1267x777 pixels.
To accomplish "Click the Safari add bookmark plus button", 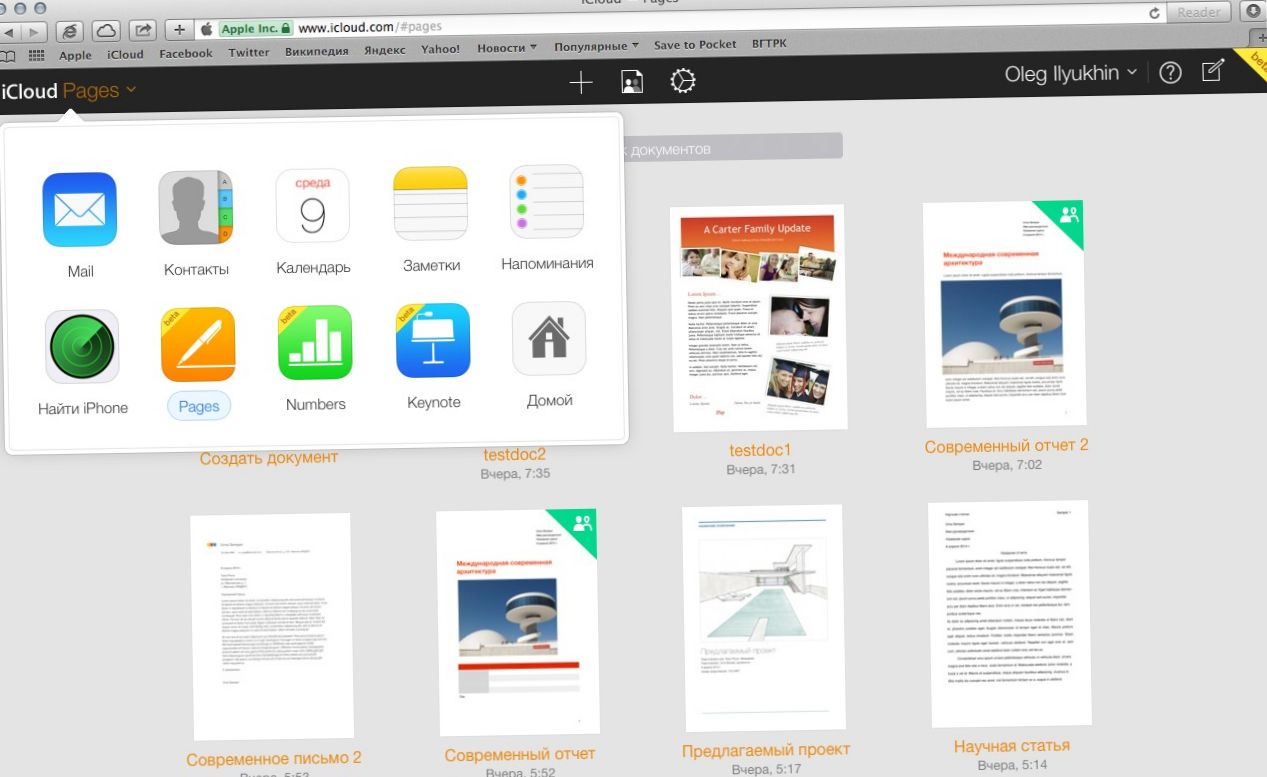I will (179, 29).
